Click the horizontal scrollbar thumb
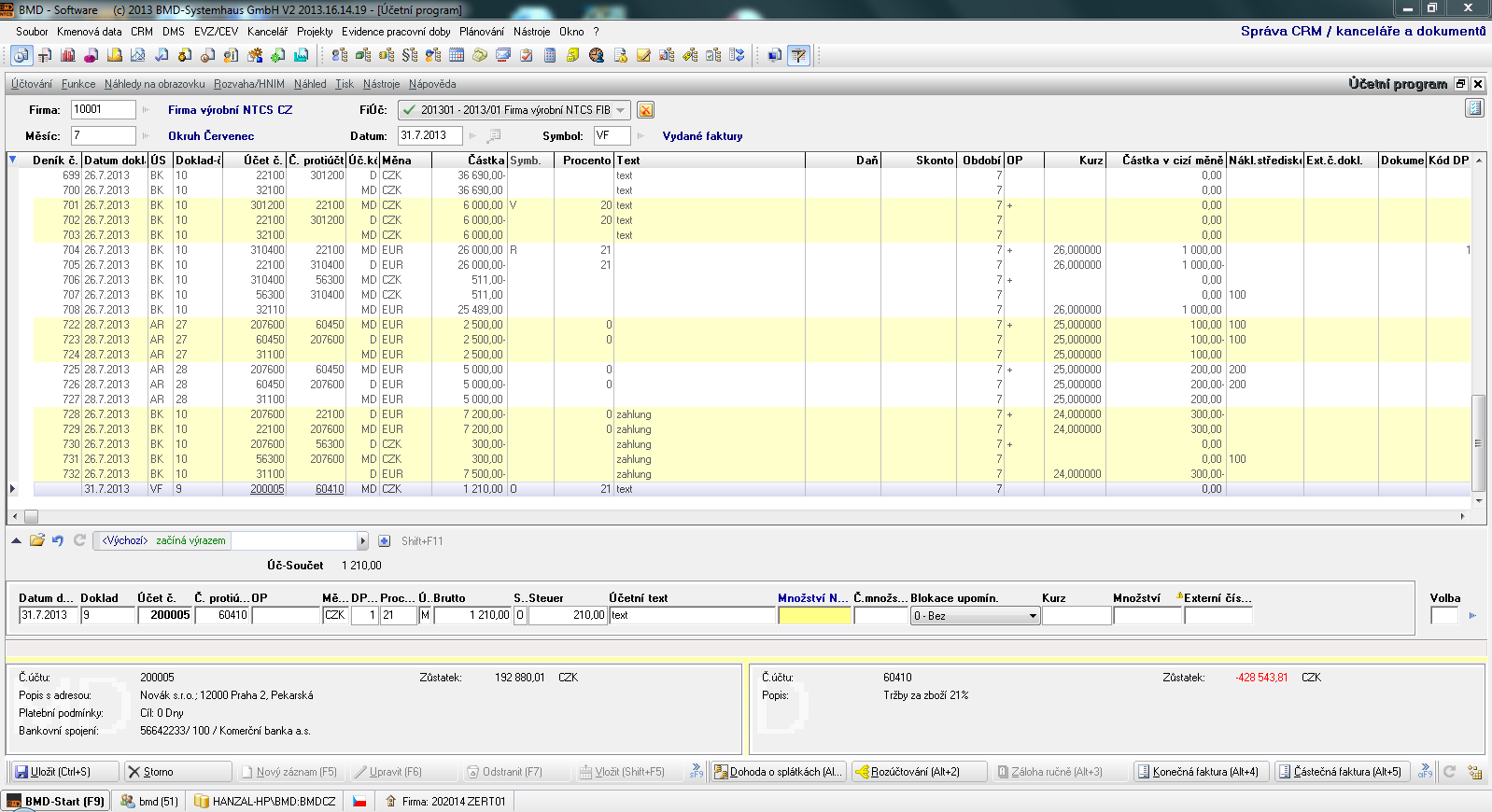Screen dimensions: 1492x812 (31, 516)
